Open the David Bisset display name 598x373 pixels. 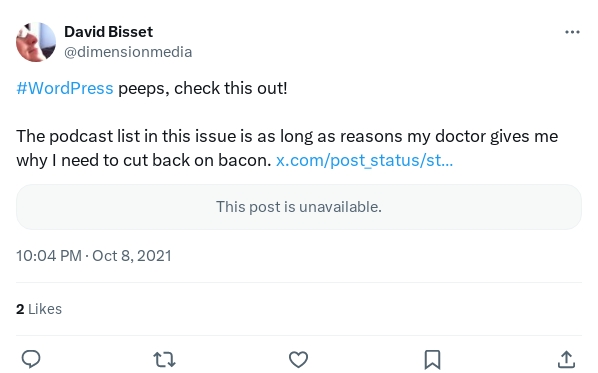point(108,32)
